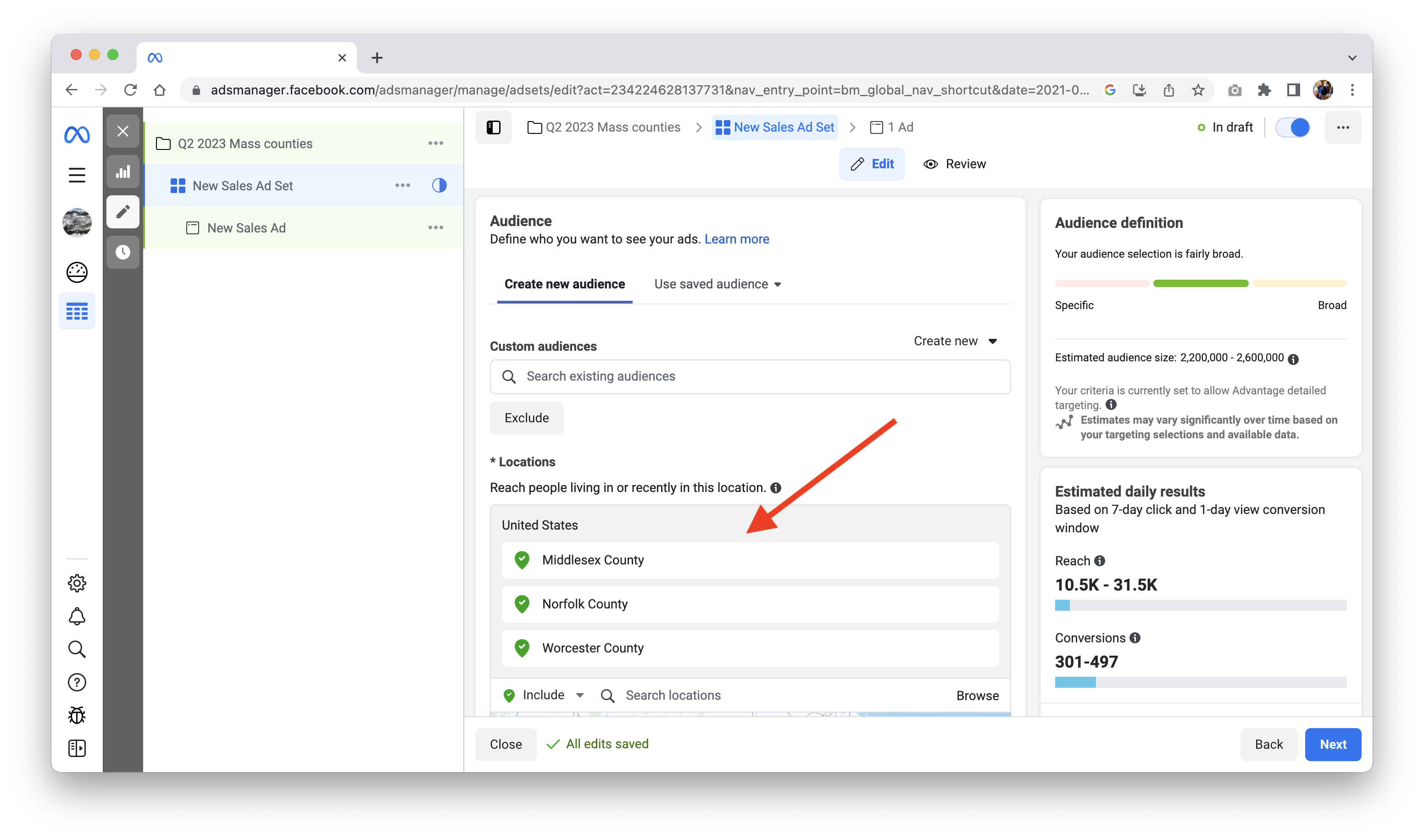Click the Search existing audiences field
Screen dimensions: 1424x840
(750, 376)
